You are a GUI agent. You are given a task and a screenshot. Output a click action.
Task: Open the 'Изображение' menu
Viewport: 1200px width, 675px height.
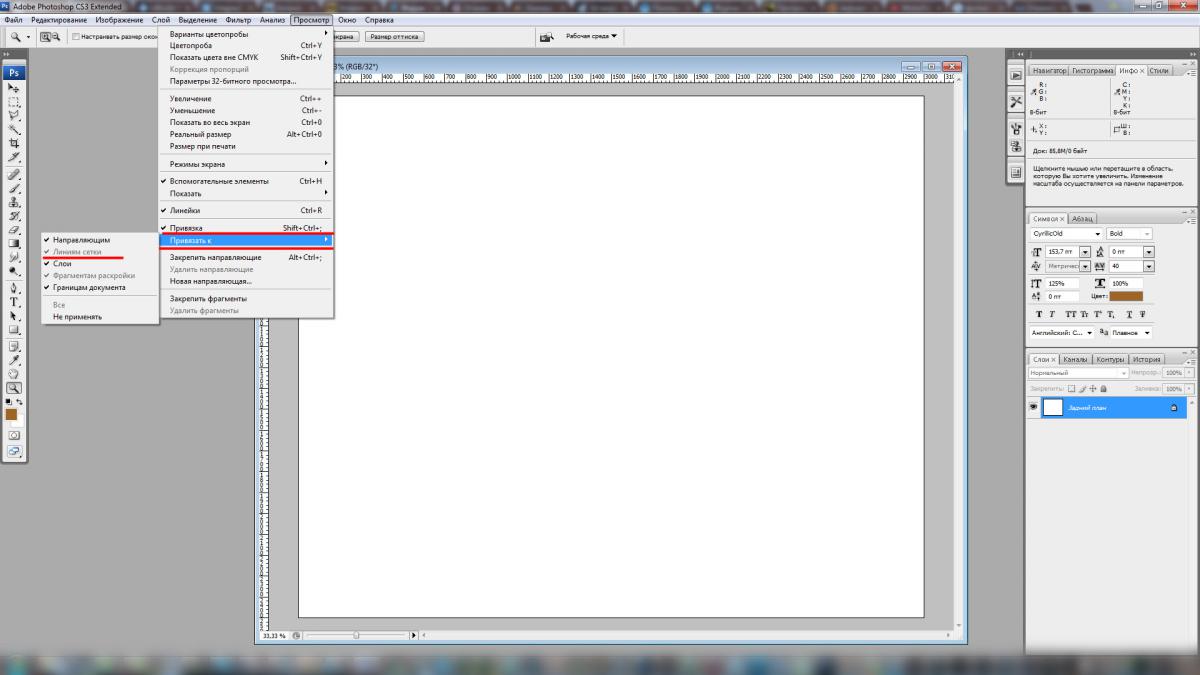coord(118,20)
